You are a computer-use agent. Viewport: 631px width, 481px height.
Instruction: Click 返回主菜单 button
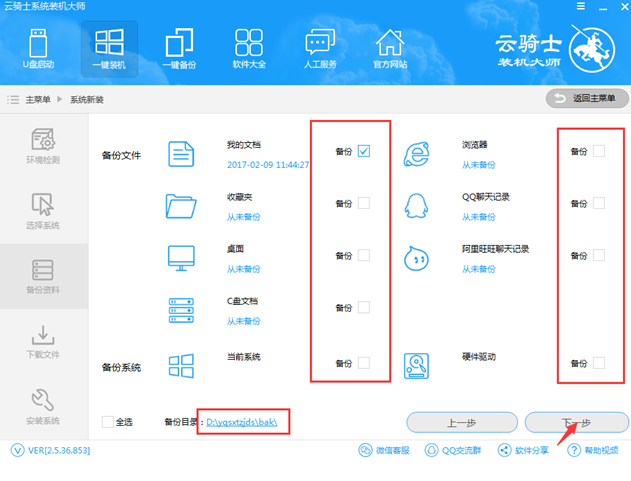587,98
